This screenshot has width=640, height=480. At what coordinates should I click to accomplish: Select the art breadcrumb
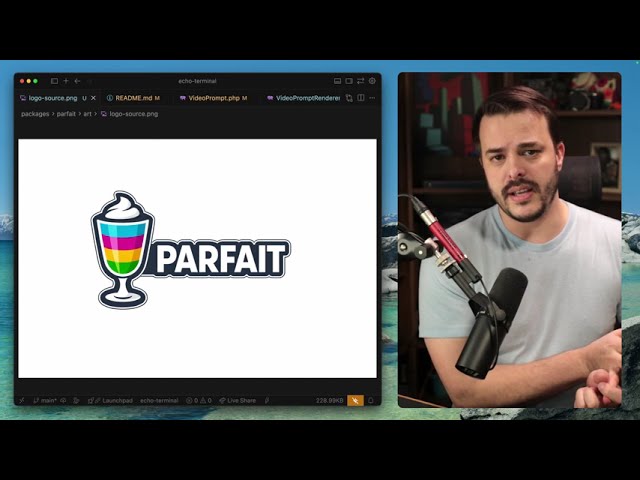click(88, 114)
